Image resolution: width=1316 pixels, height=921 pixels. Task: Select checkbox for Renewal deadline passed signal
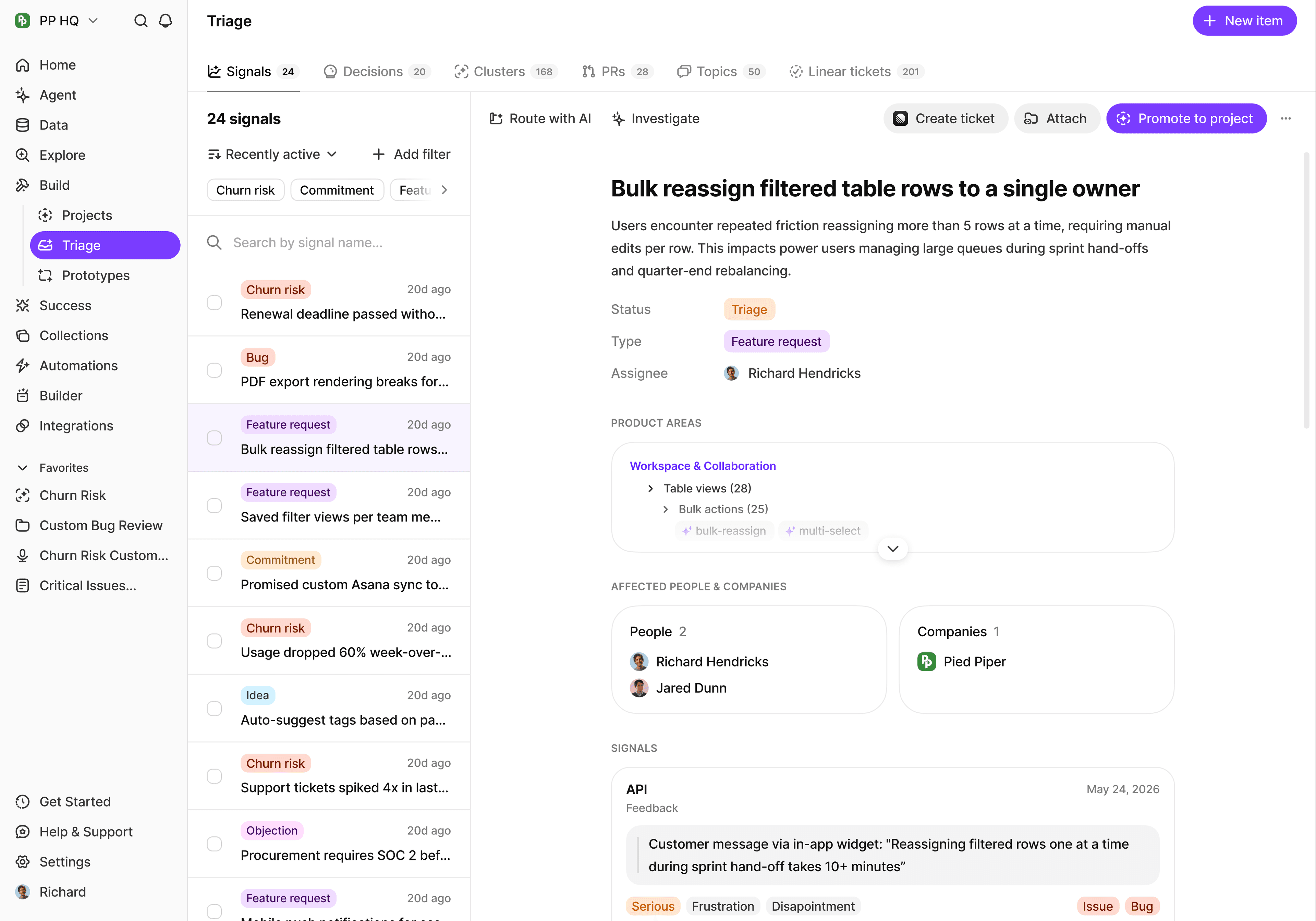coord(215,303)
